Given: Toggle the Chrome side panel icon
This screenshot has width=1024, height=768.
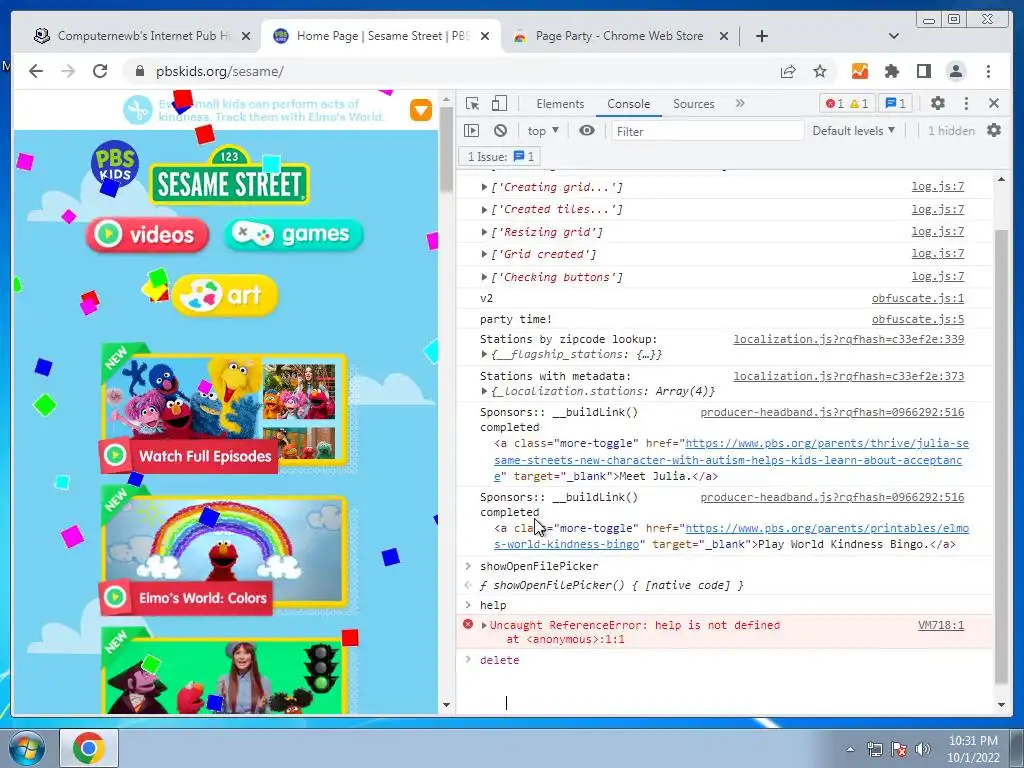Looking at the screenshot, I should tap(923, 71).
